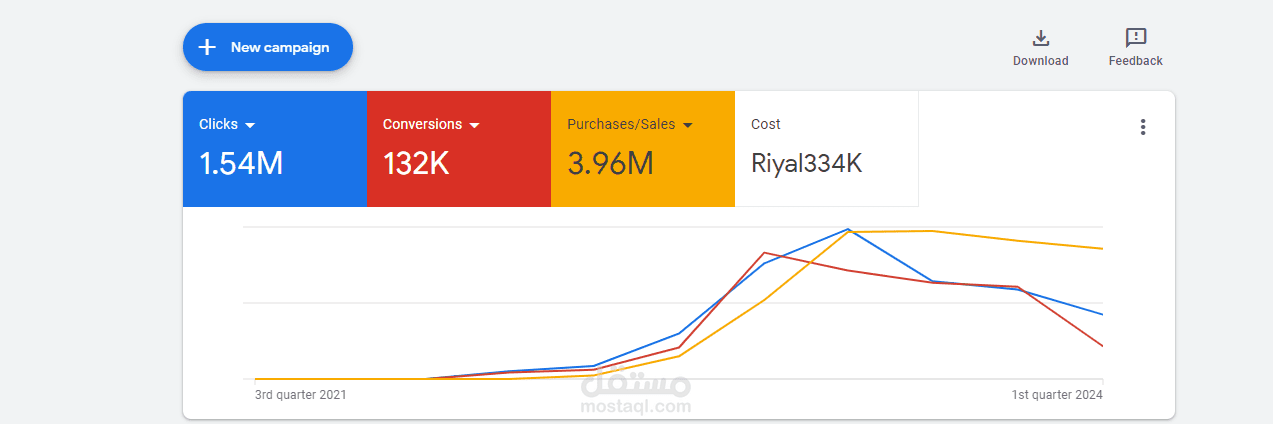This screenshot has width=1273, height=424.
Task: Click the 1st quarter 2024 axis label
Action: click(x=1057, y=395)
